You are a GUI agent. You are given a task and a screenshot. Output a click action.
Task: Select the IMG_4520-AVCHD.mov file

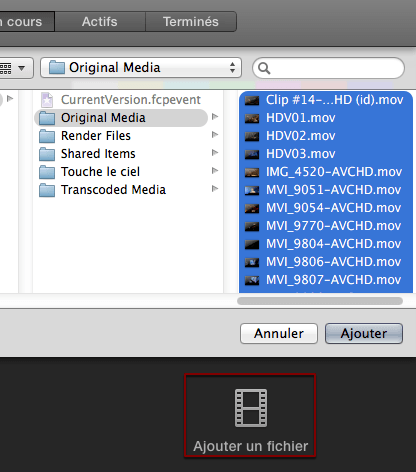click(326, 172)
